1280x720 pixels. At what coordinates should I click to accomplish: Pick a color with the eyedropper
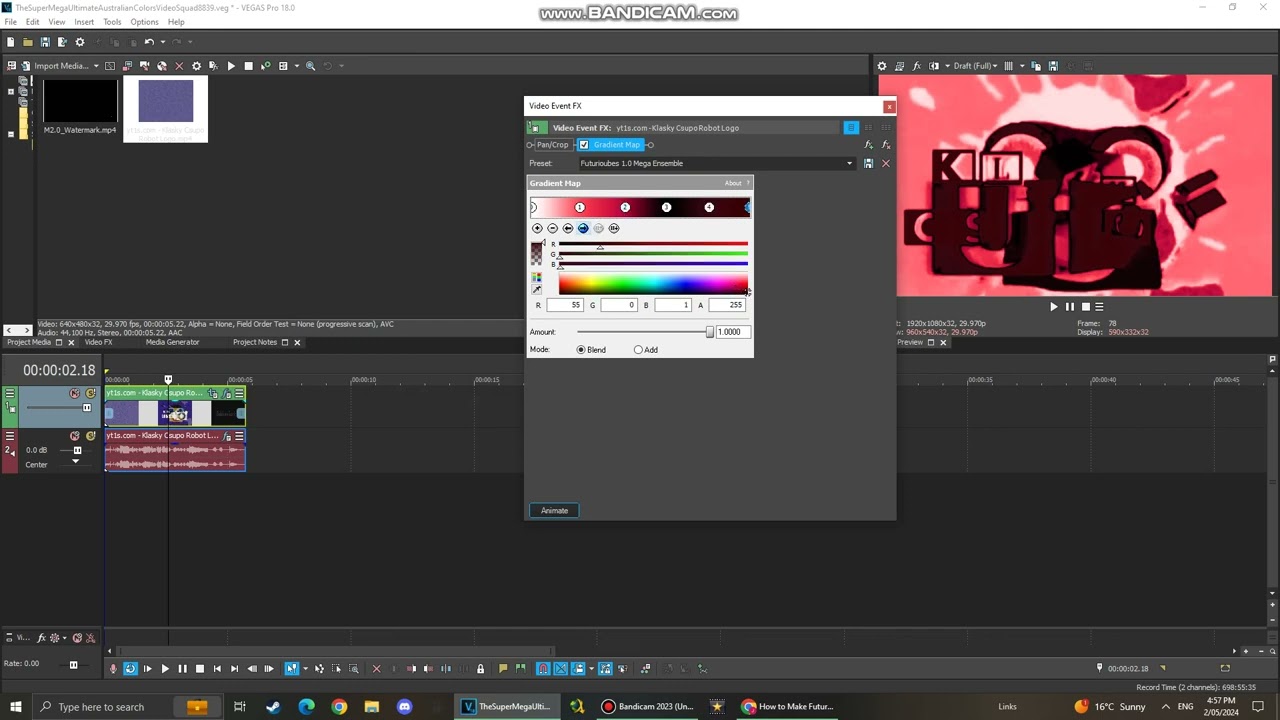click(537, 290)
